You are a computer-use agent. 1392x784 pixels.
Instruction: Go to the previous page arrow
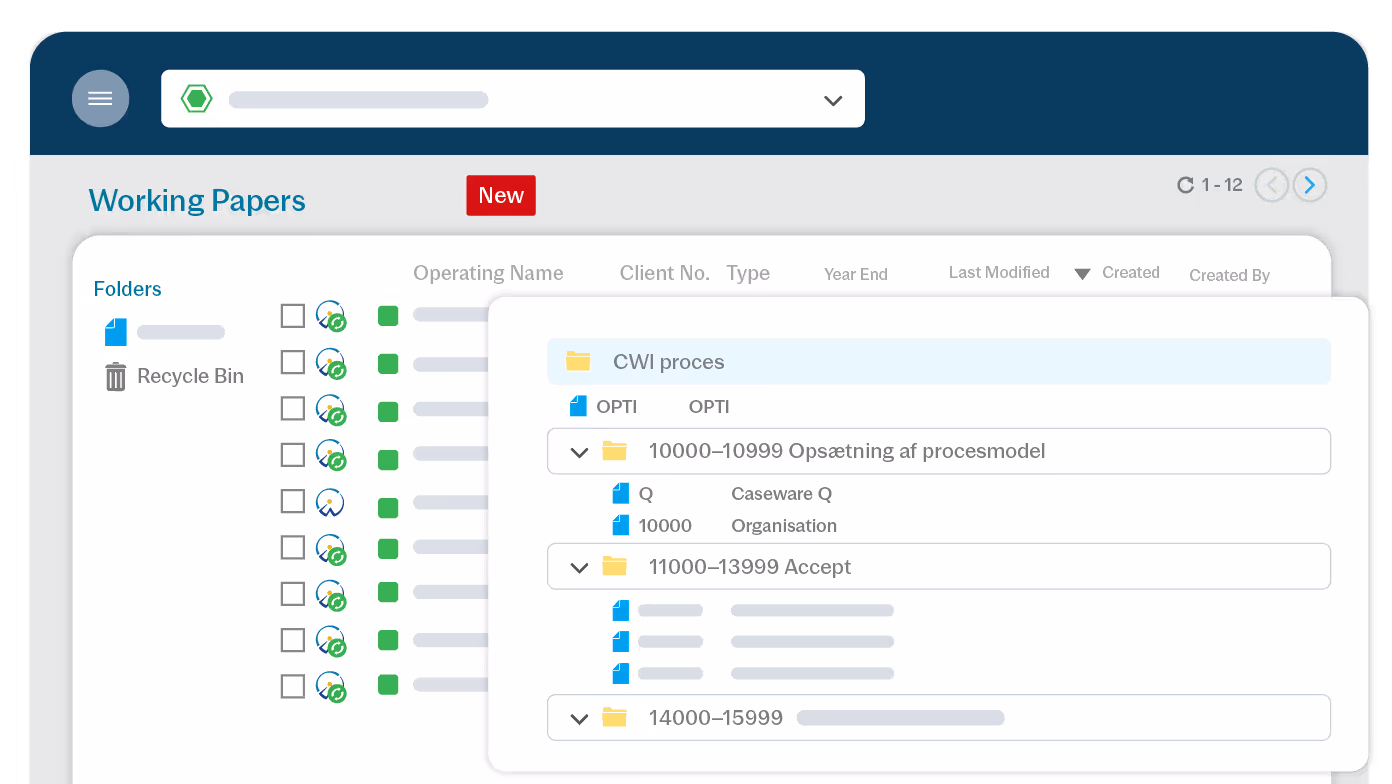[x=1272, y=185]
